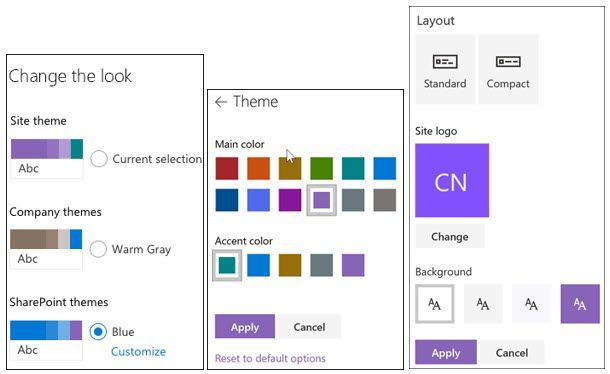
Task: Select the Warm Gray theme radio
Action: [98, 249]
